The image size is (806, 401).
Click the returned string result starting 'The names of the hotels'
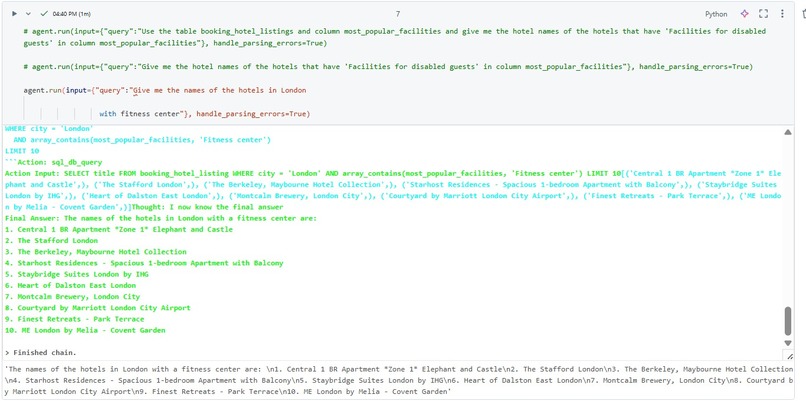399,380
